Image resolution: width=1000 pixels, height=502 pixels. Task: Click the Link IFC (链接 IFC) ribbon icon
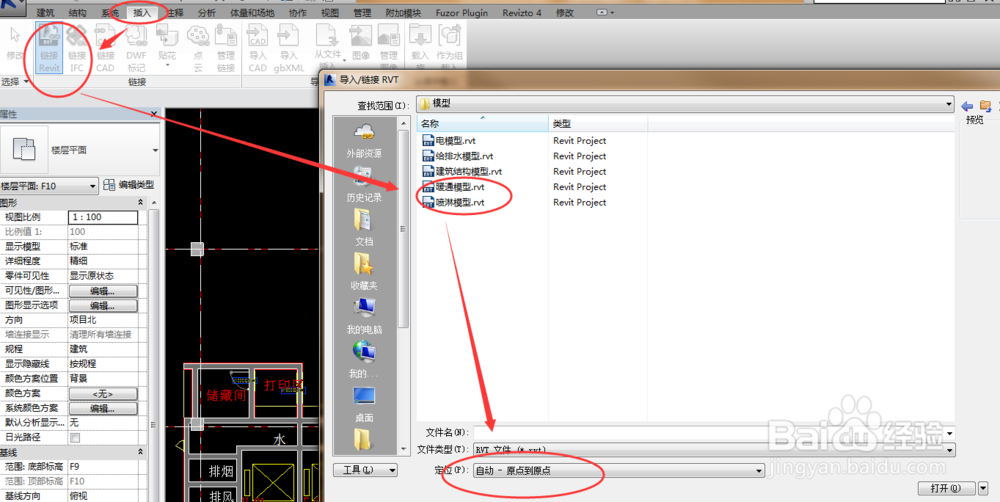pyautogui.click(x=77, y=48)
